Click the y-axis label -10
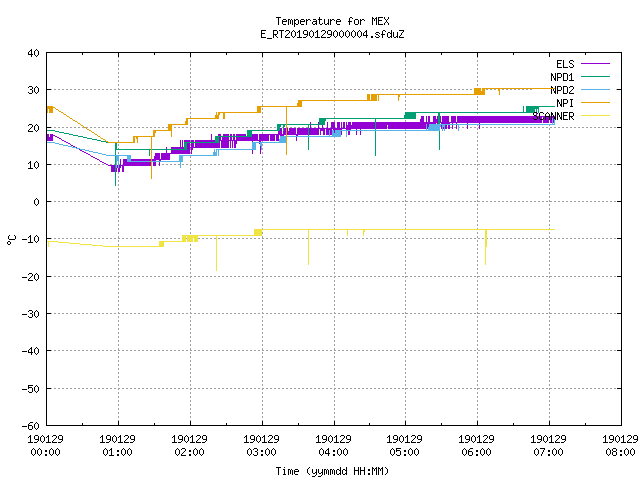The image size is (640, 480). click(x=31, y=239)
